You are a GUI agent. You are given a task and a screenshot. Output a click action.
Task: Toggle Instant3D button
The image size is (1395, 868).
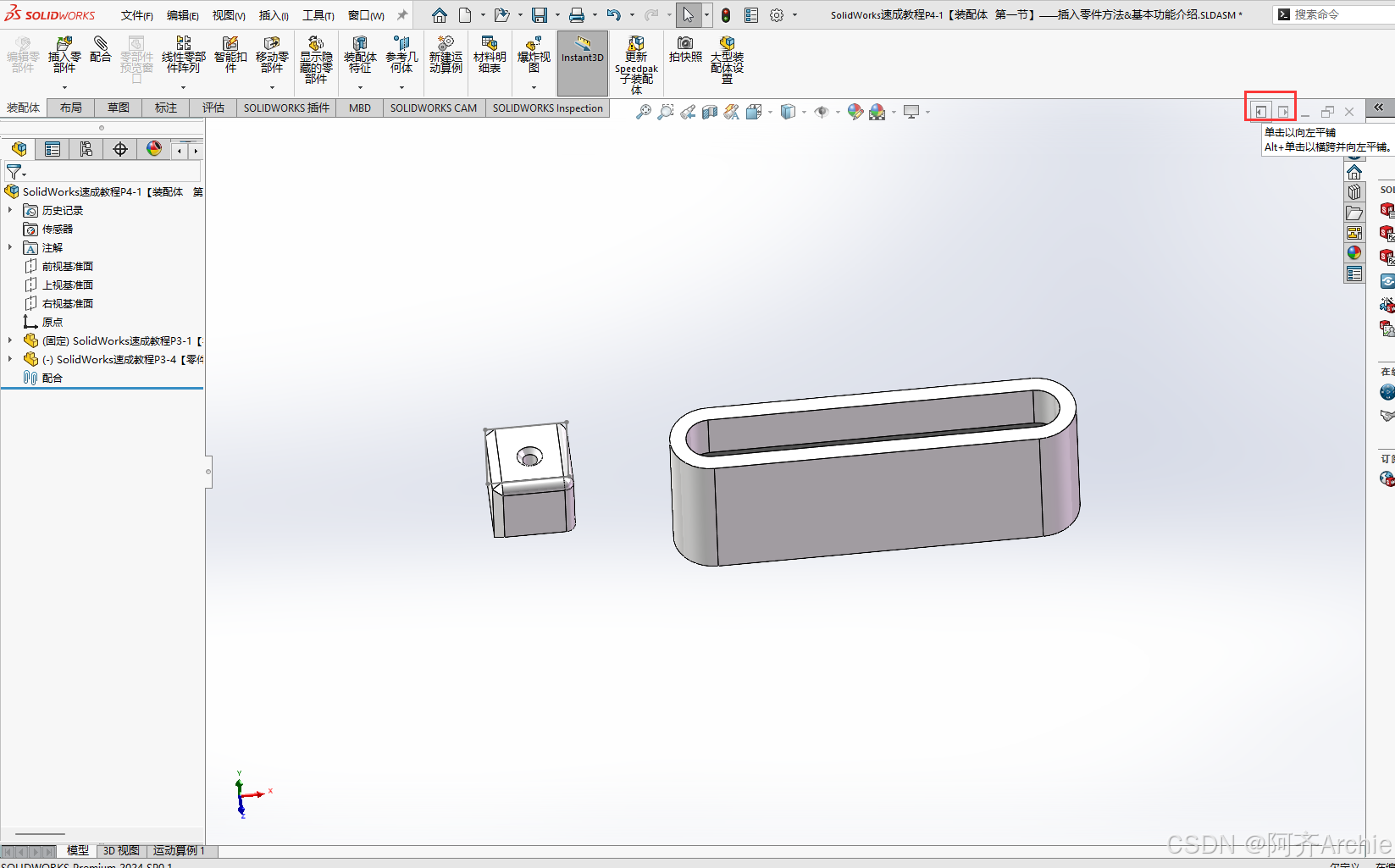pos(583,63)
